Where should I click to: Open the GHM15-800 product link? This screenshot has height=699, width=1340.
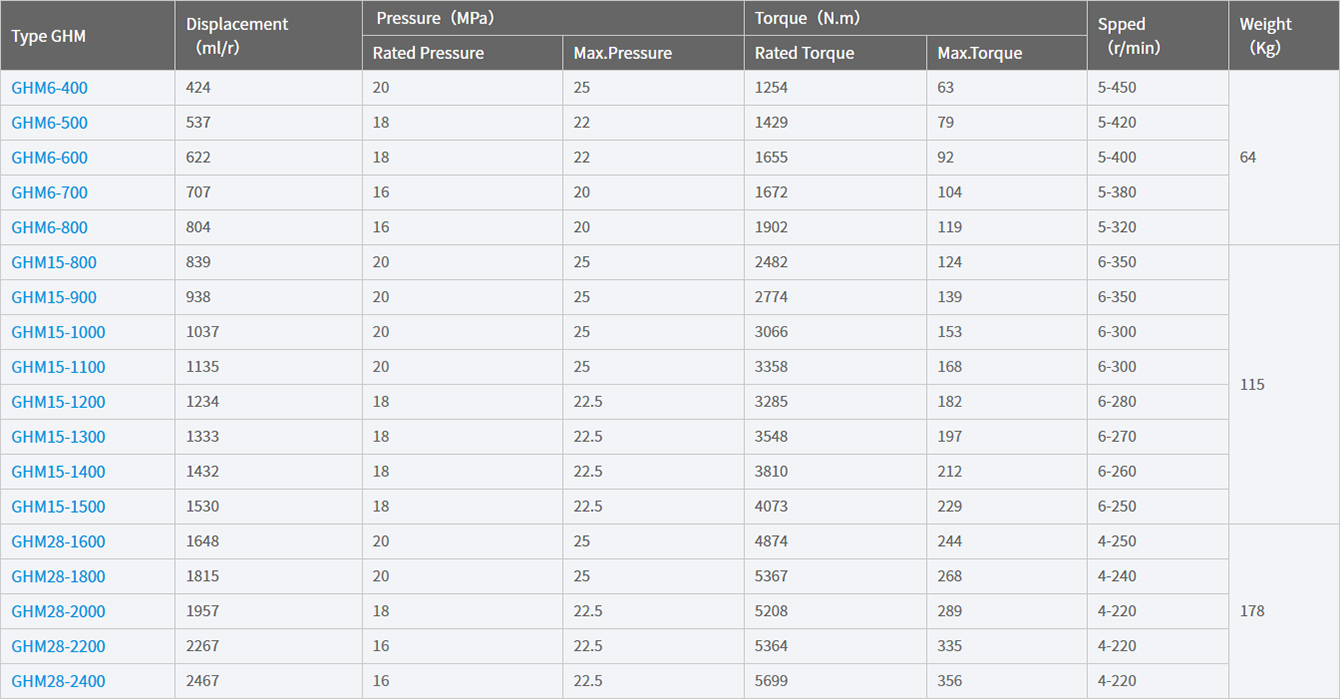(54, 262)
